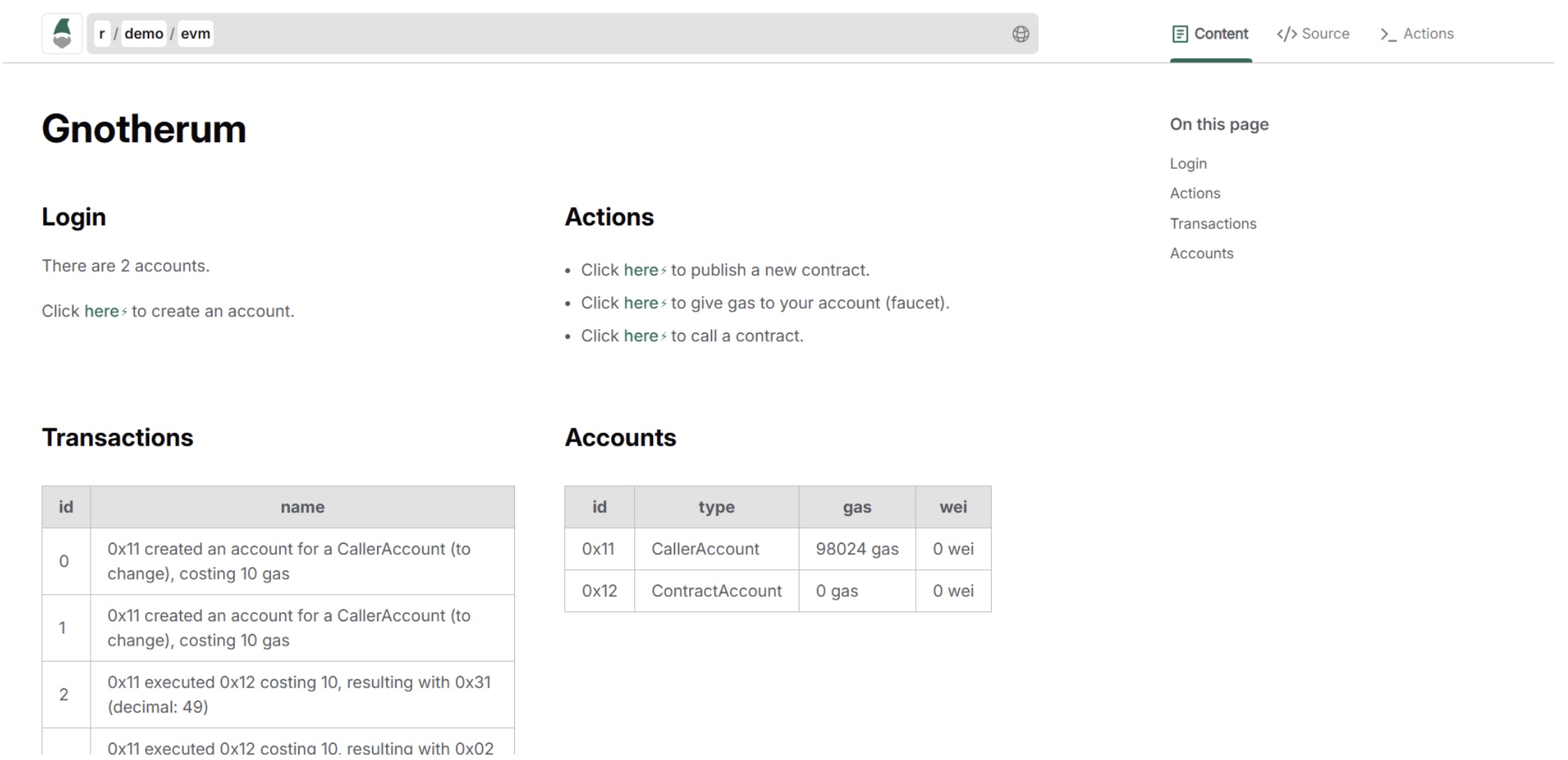Switch to the Source tab

click(1313, 33)
